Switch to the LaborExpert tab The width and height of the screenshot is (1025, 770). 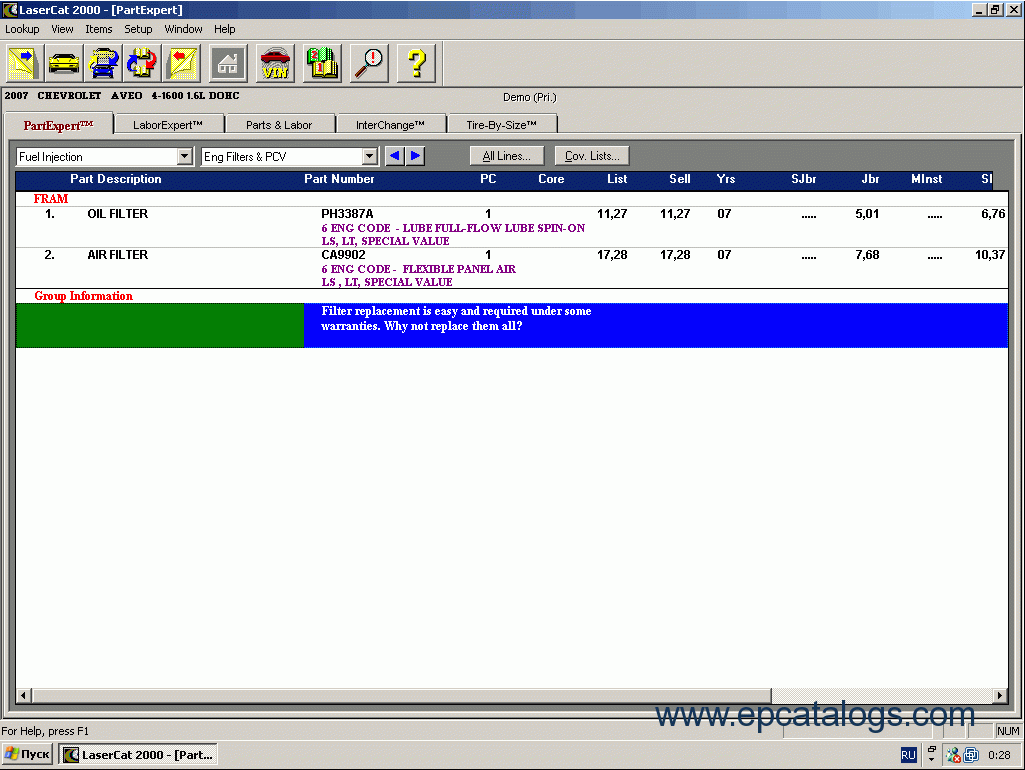[x=168, y=125]
